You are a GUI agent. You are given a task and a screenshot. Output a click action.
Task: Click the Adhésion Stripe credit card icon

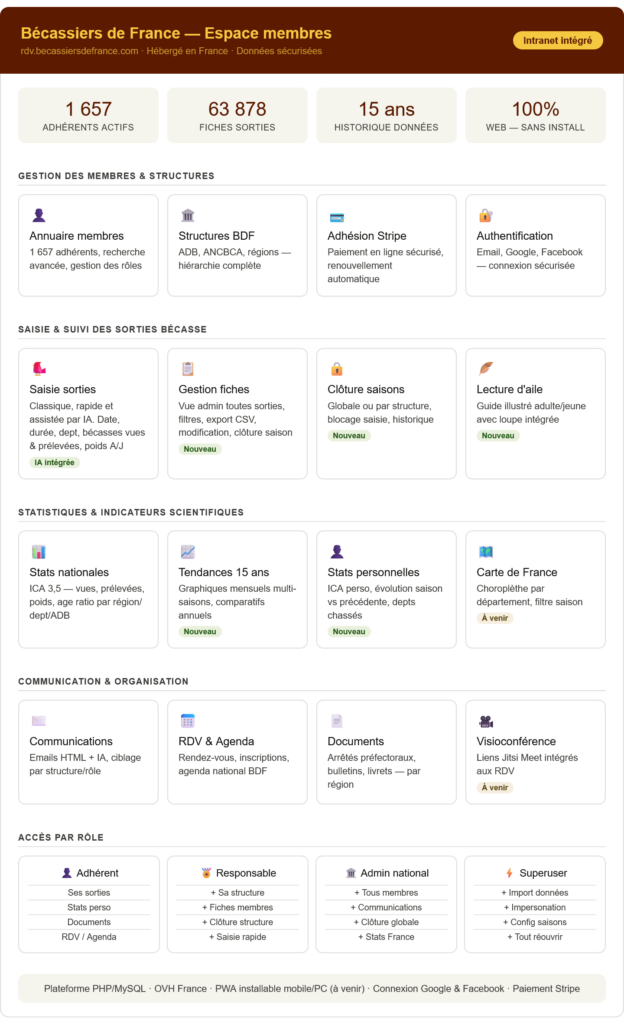337,217
